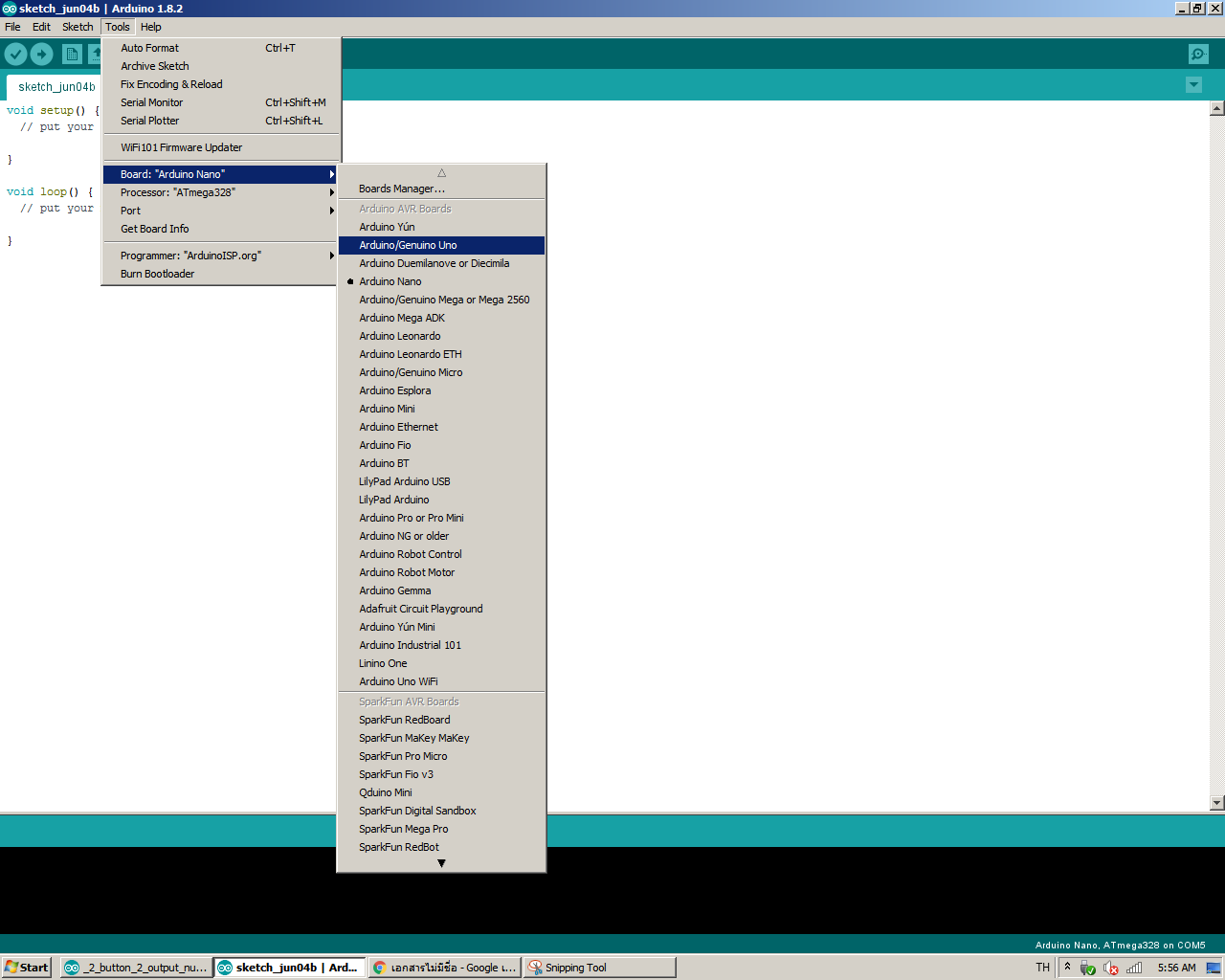Click the show desktop icon beside the clock
The height and width of the screenshot is (980, 1225).
[1214, 968]
